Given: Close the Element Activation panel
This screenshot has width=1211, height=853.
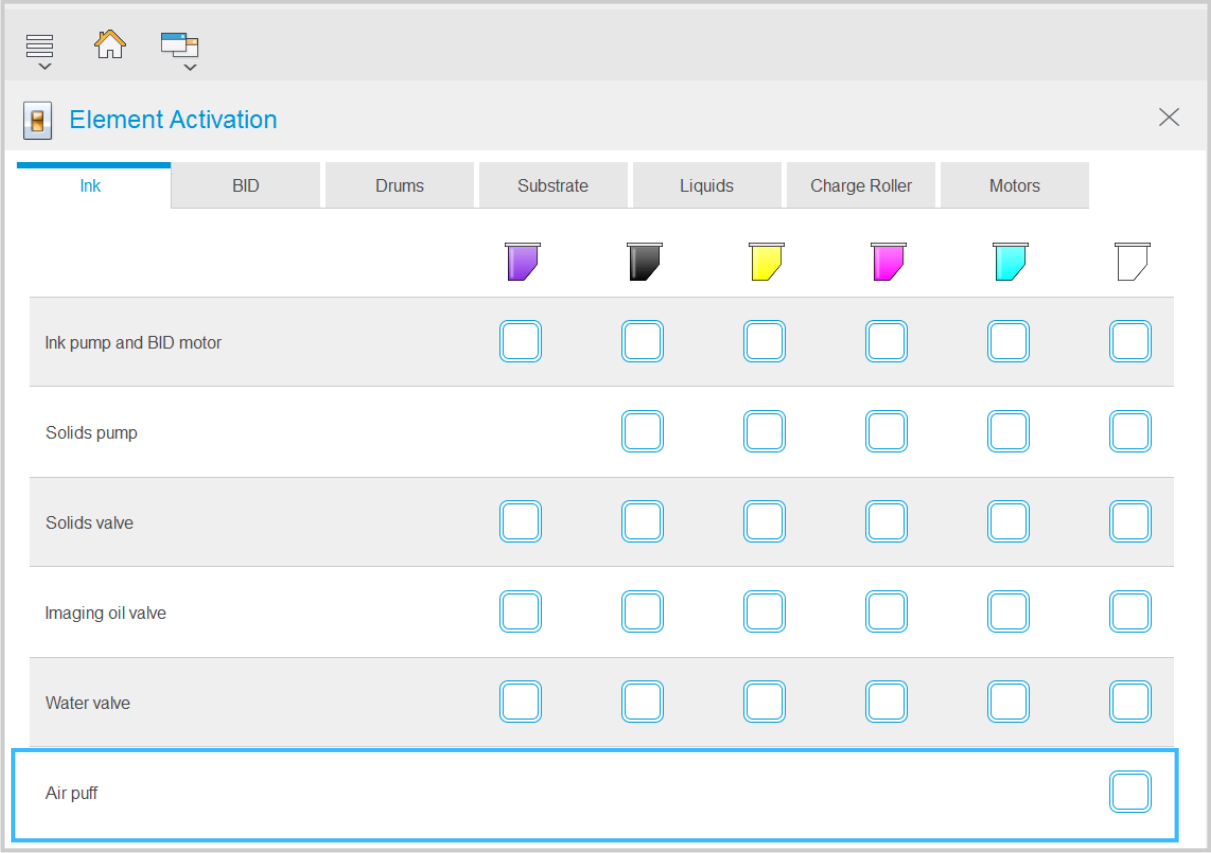Looking at the screenshot, I should tap(1169, 117).
